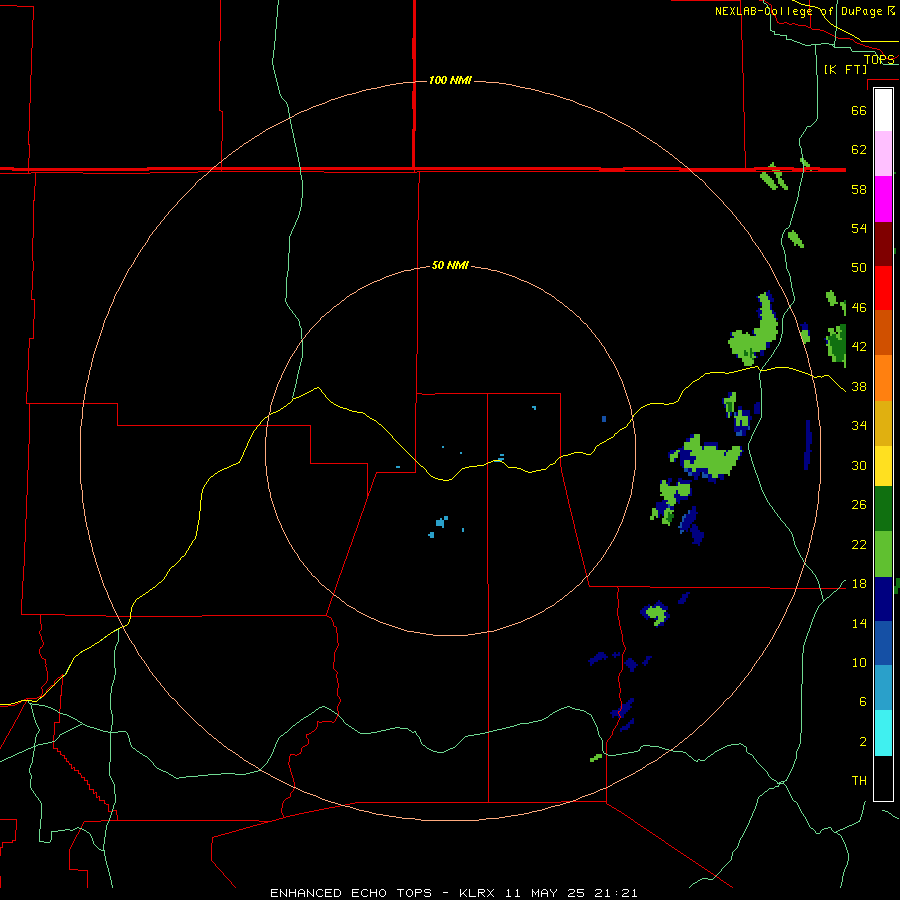Click the legend value '58'
Screen dimensions: 900x900
click(x=859, y=189)
